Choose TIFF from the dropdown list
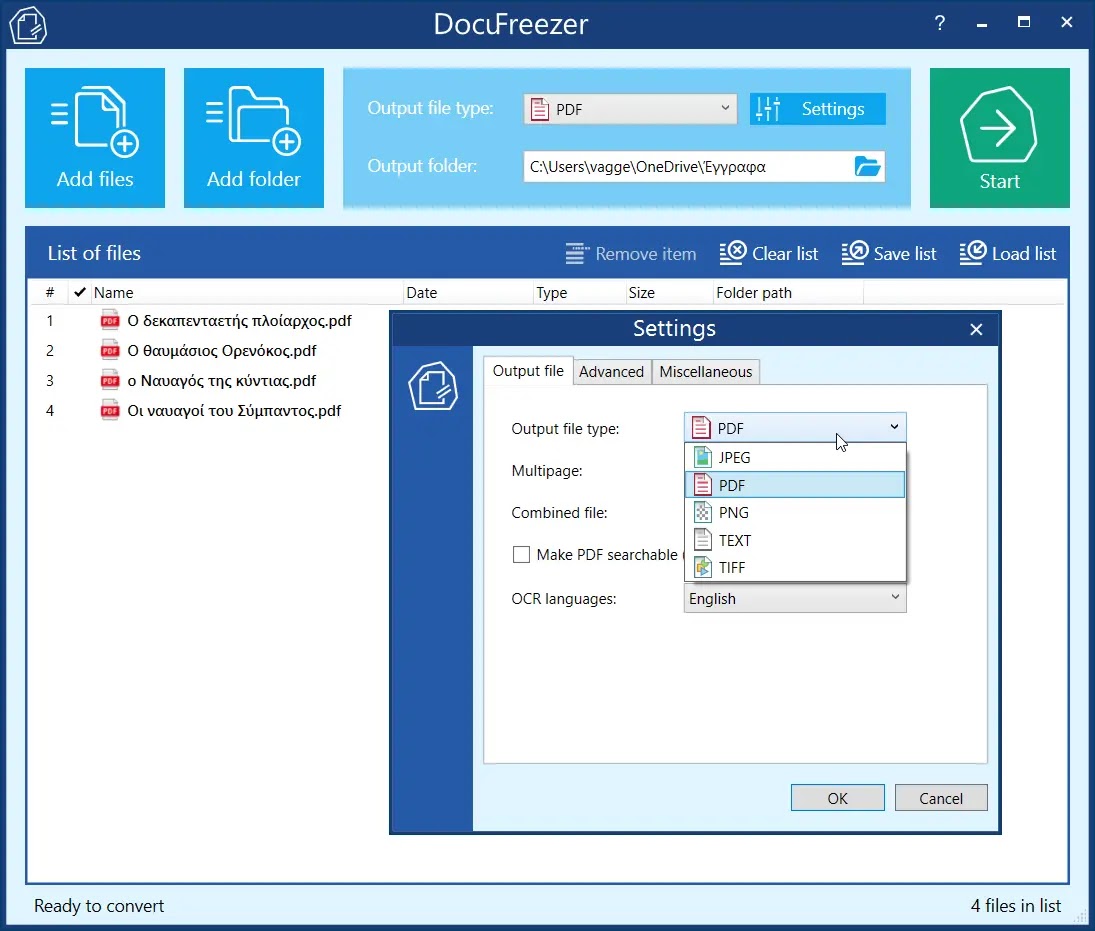The width and height of the screenshot is (1095, 931). [x=795, y=567]
